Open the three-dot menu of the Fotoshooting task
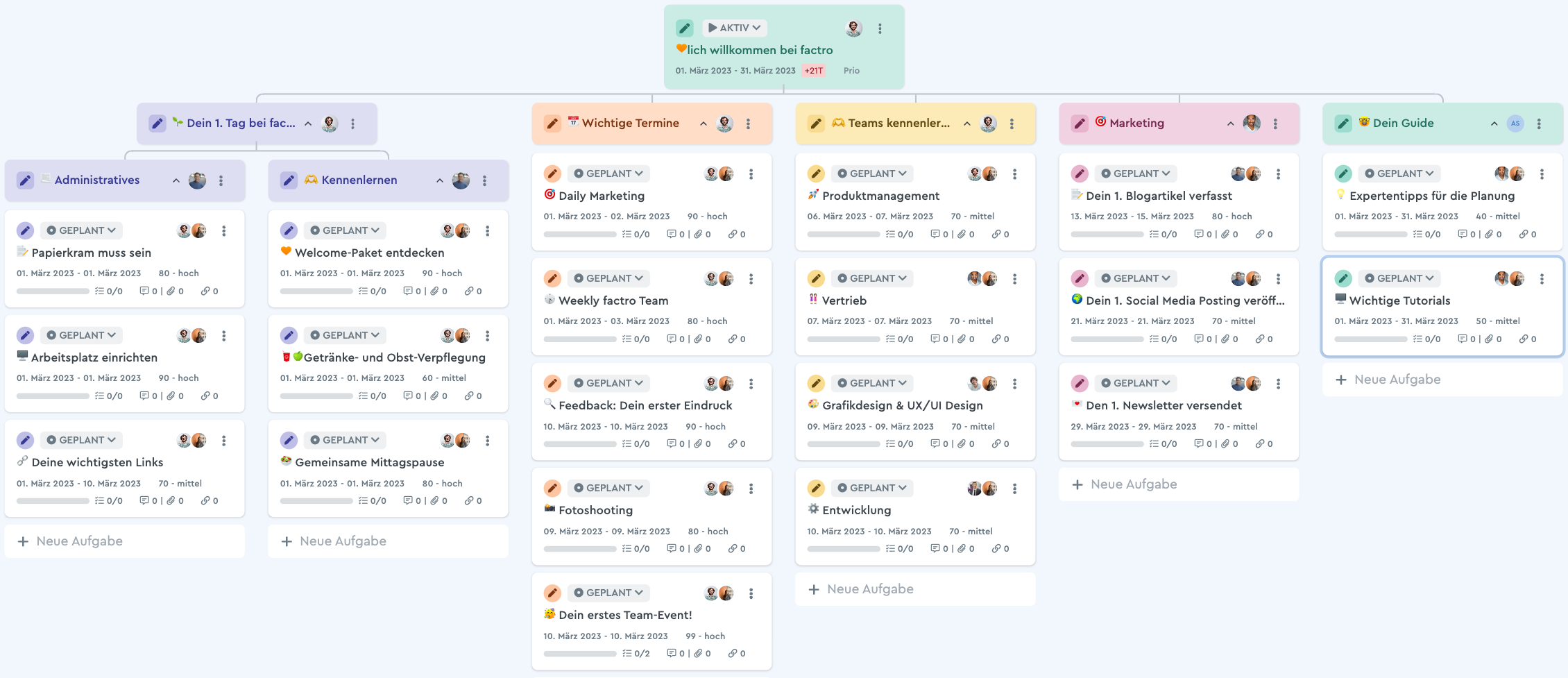The width and height of the screenshot is (1568, 678). tap(751, 489)
